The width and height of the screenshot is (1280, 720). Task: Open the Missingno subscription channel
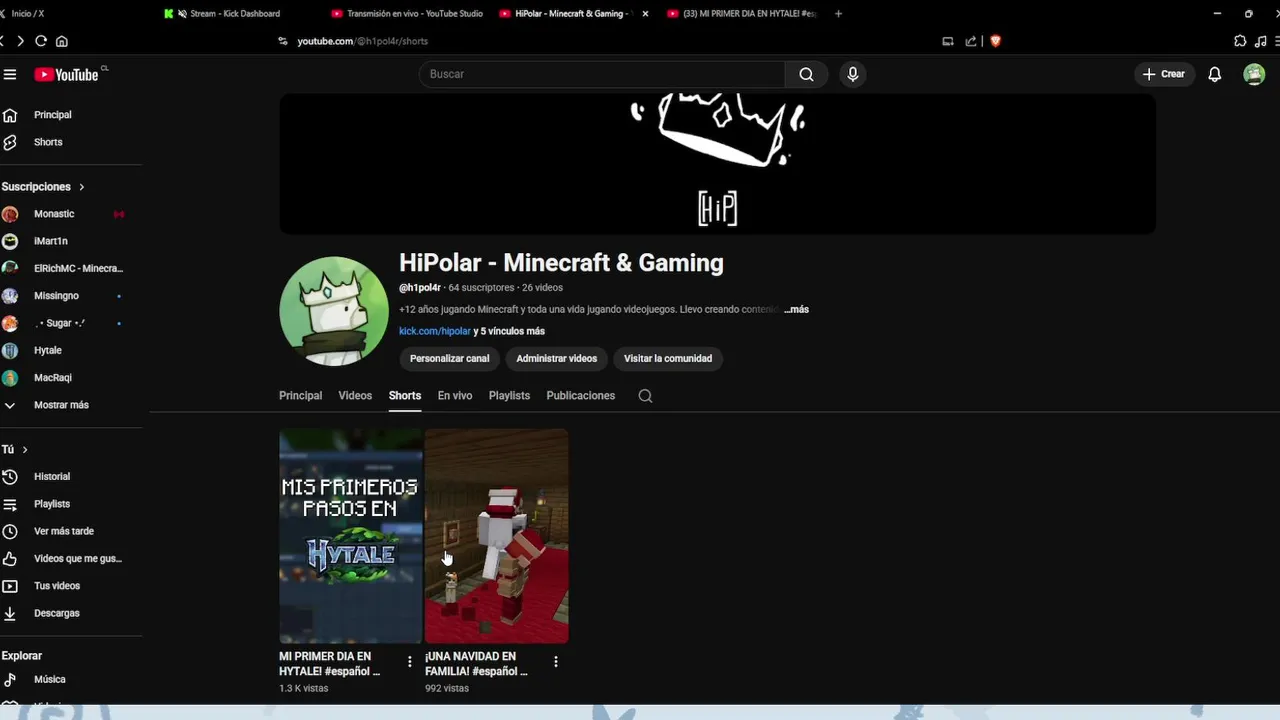[x=56, y=296]
